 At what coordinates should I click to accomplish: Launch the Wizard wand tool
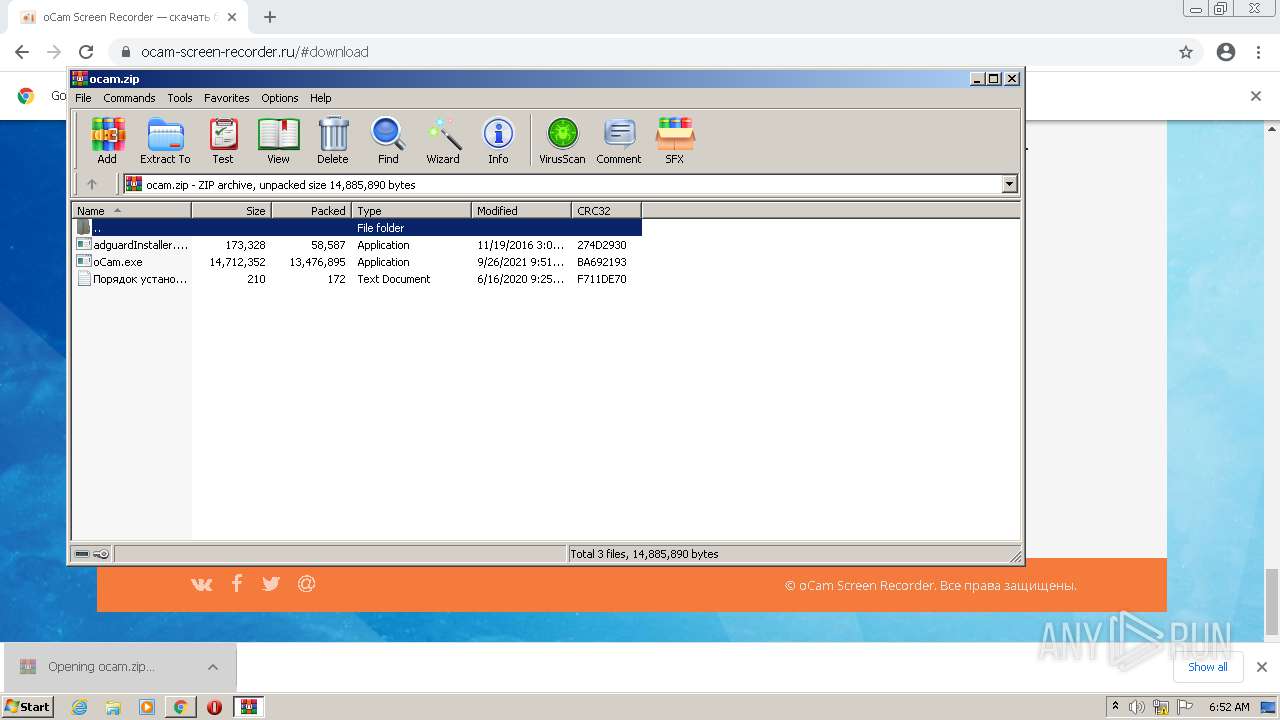tap(443, 141)
